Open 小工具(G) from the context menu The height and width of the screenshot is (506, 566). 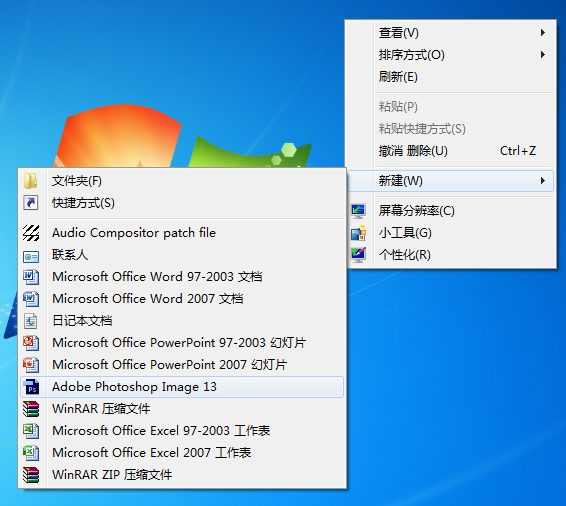[x=450, y=233]
